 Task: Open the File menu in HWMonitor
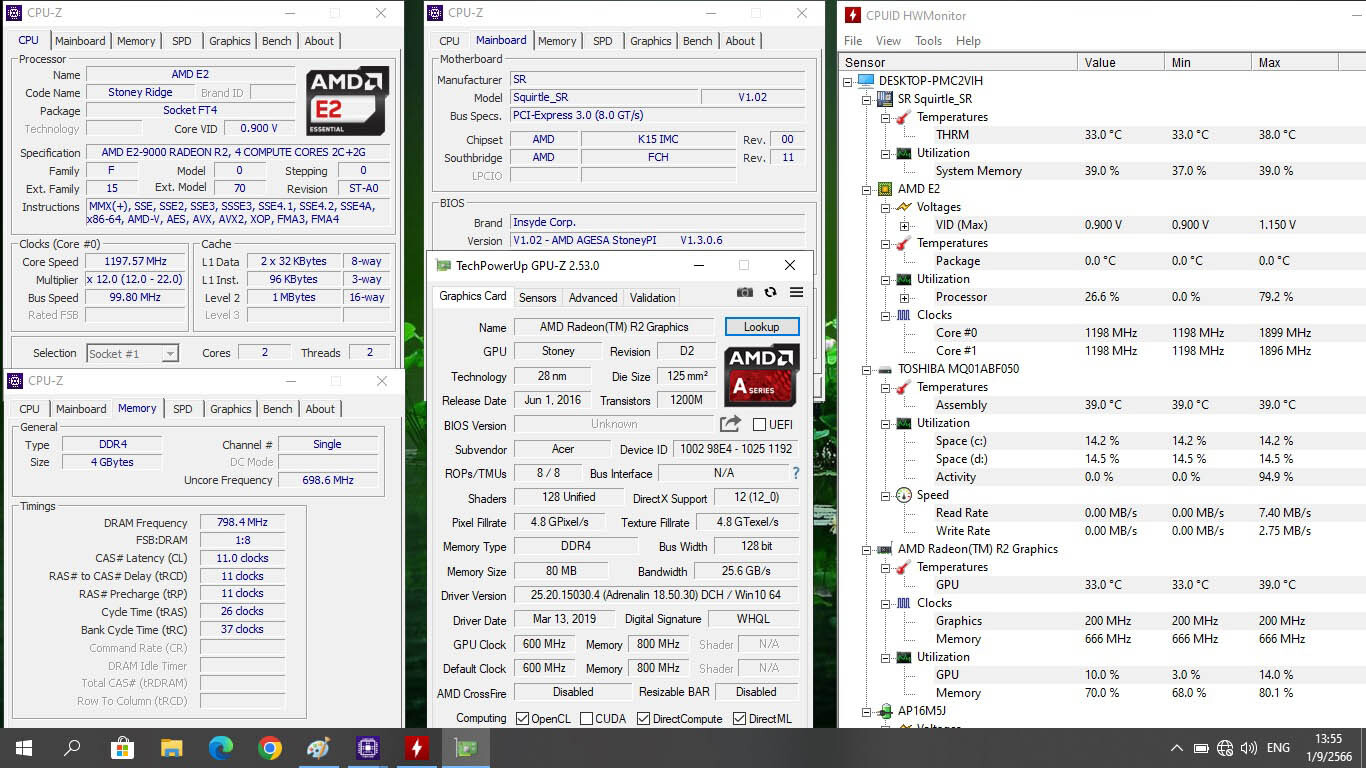point(853,41)
